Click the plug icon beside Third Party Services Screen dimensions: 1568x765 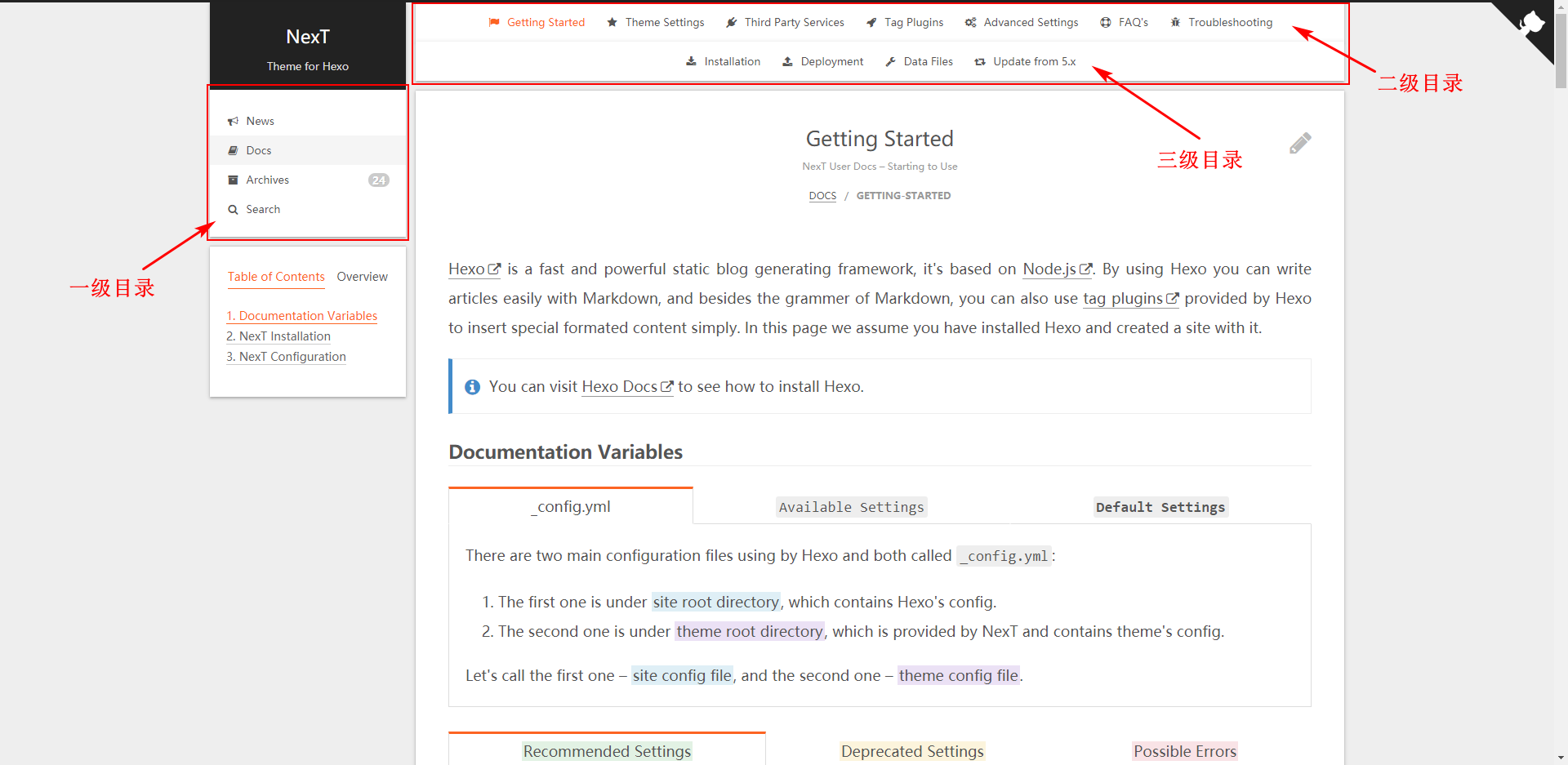tap(732, 22)
